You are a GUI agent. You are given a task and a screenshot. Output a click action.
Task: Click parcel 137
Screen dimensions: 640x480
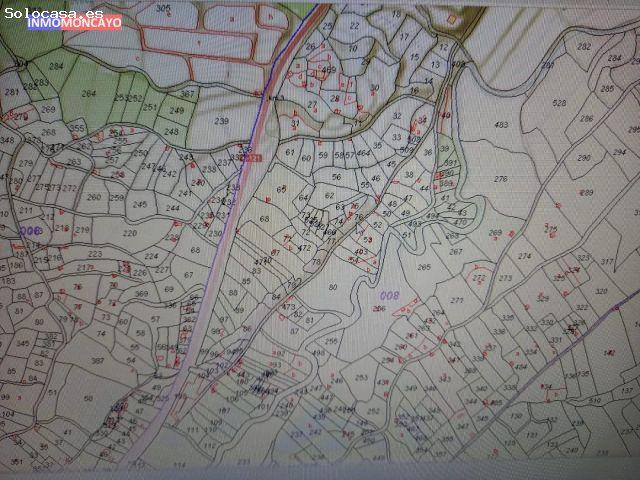[x=627, y=390]
